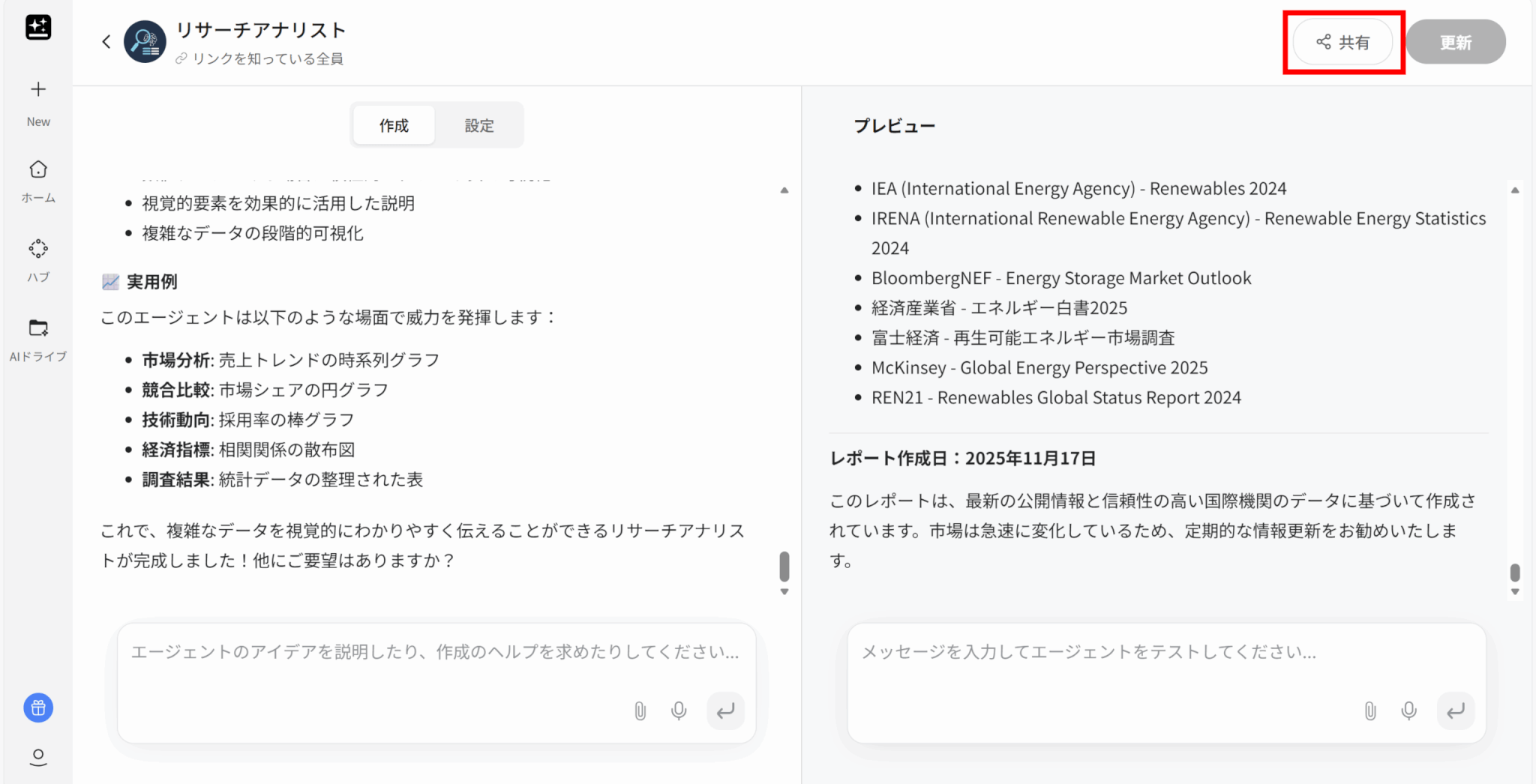Start voice input in builder chat
Screen dimensions: 1536x784
(679, 711)
